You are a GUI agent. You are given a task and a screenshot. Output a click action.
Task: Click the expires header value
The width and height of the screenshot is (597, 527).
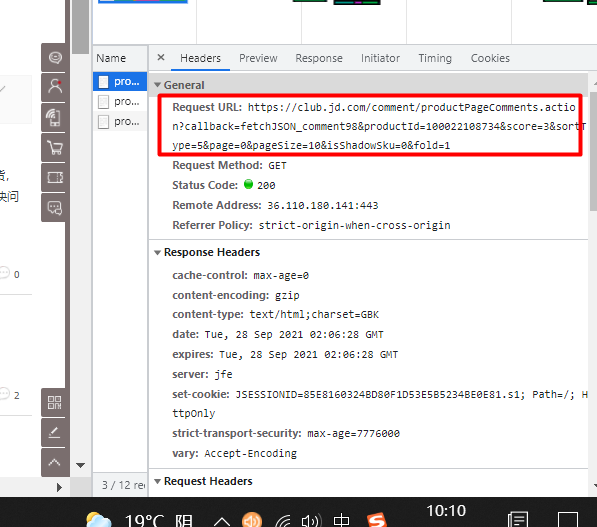[x=308, y=355]
